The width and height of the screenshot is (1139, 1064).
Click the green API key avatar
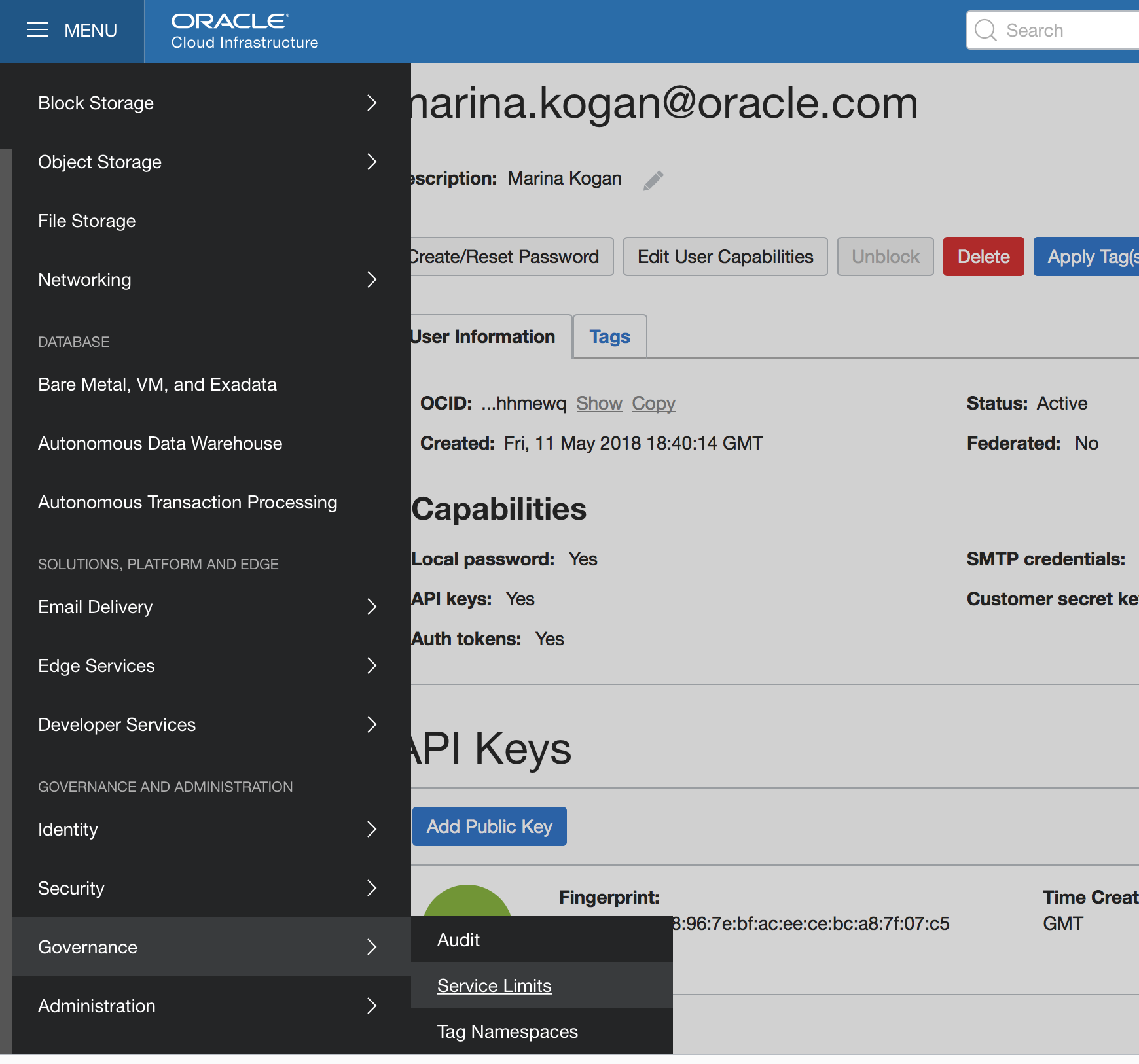pos(467,901)
